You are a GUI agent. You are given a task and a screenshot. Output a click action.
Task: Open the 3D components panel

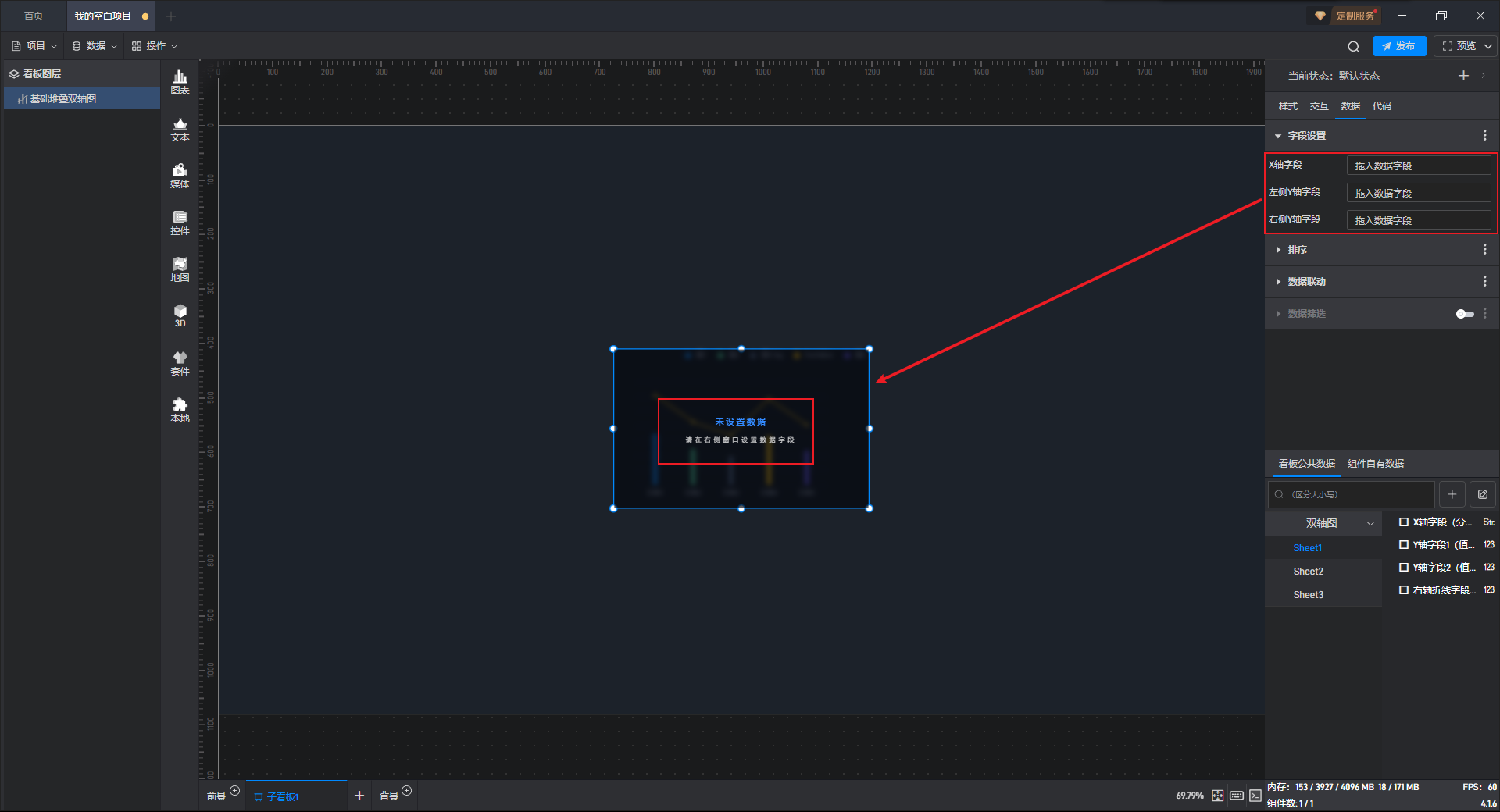coord(180,315)
